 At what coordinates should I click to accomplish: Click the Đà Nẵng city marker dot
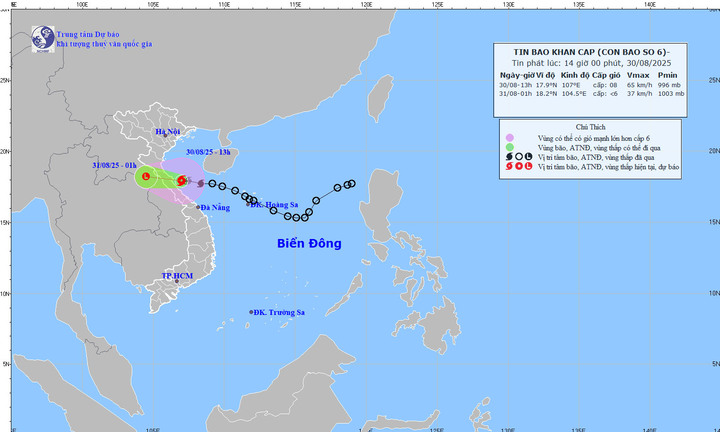point(198,207)
